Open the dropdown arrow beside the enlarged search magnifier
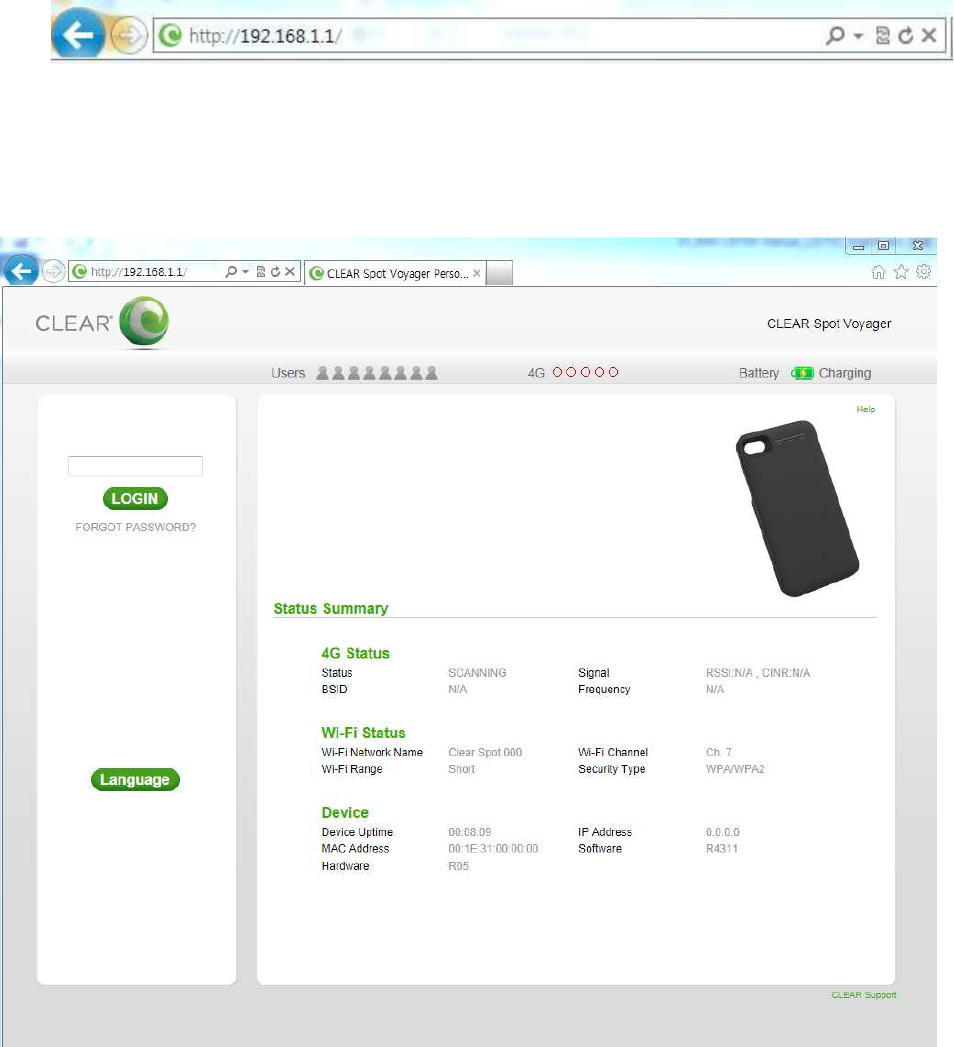 pos(859,36)
